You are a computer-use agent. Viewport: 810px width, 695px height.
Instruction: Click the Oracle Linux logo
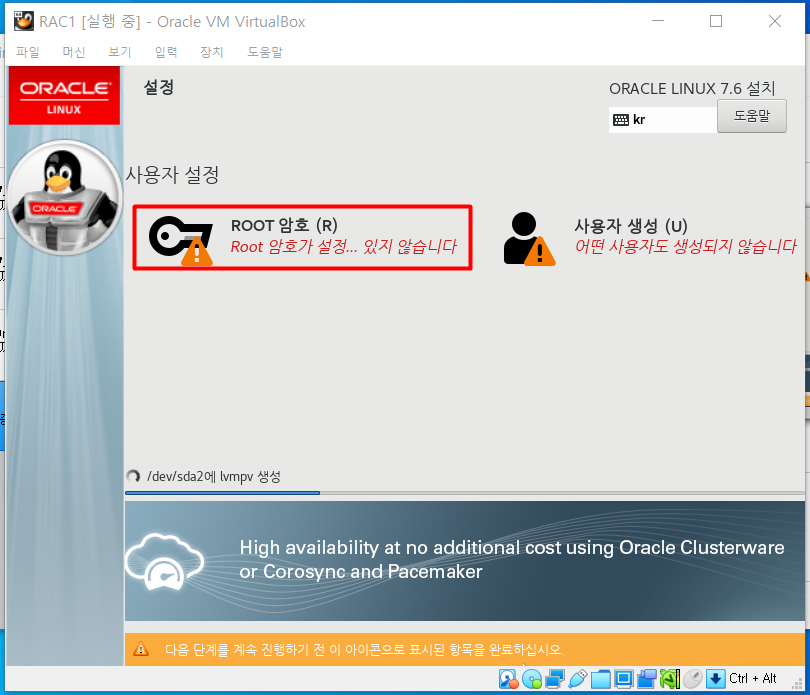click(64, 96)
